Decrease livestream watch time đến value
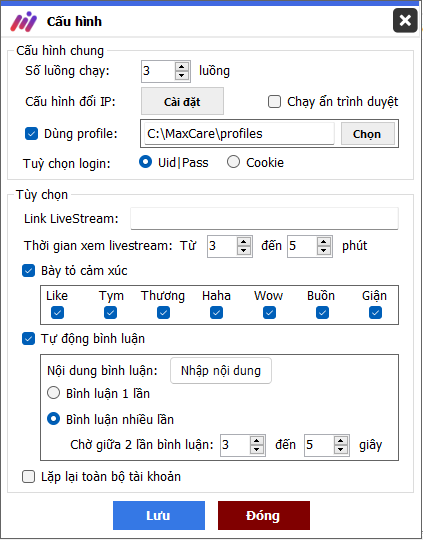The height and width of the screenshot is (540, 423). click(x=324, y=251)
